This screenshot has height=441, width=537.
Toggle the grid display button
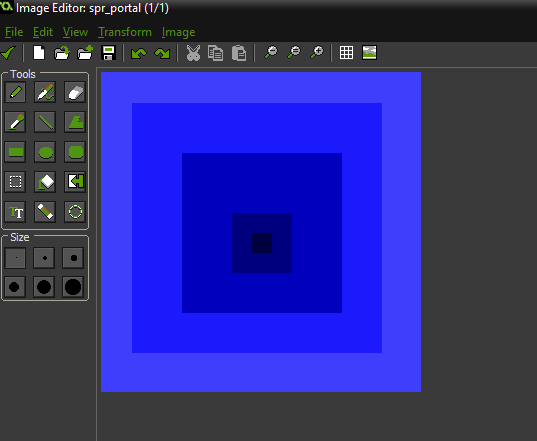coord(346,53)
